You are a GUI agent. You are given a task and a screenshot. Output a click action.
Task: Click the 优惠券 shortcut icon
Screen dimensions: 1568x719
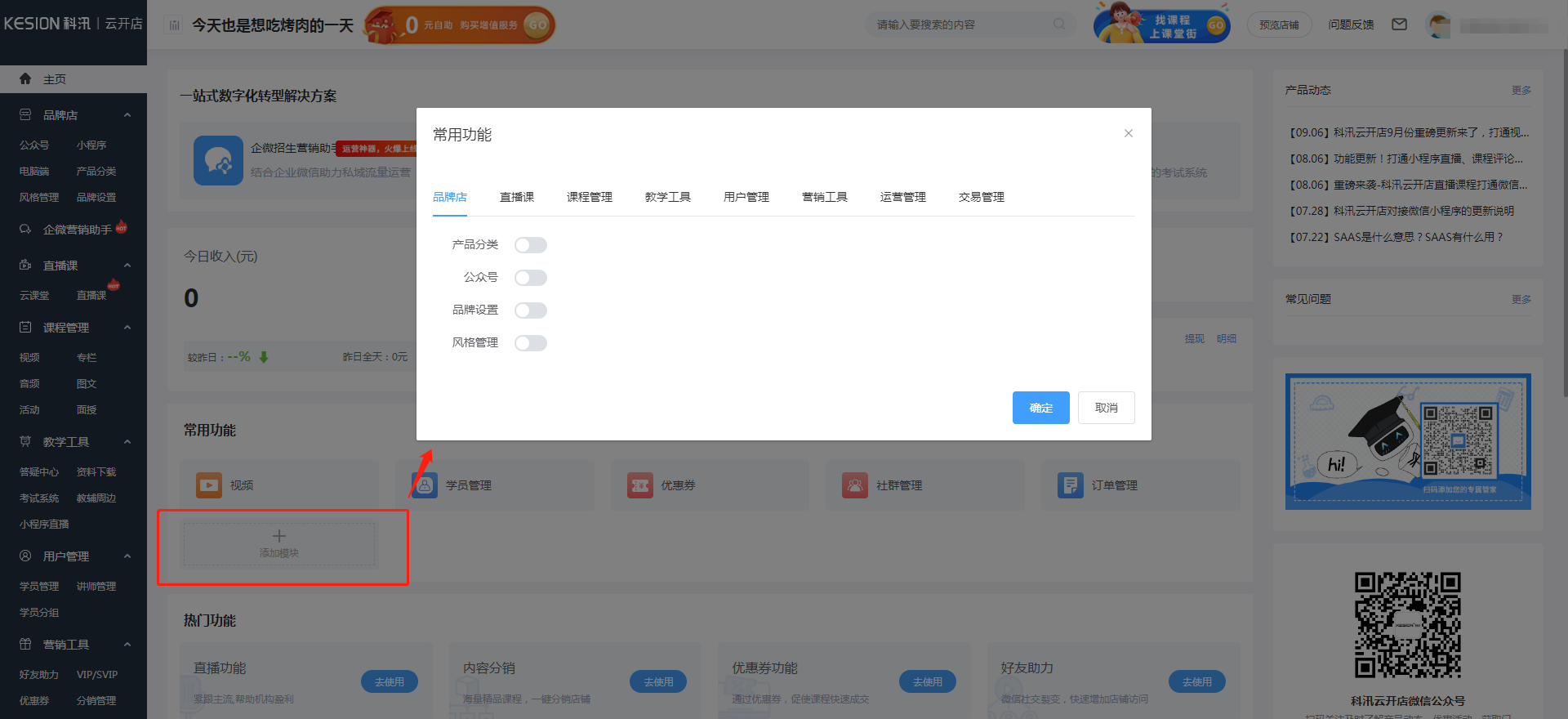(x=640, y=485)
